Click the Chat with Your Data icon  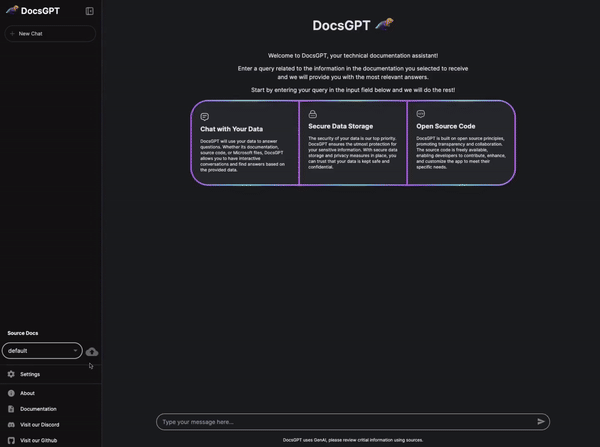click(205, 116)
